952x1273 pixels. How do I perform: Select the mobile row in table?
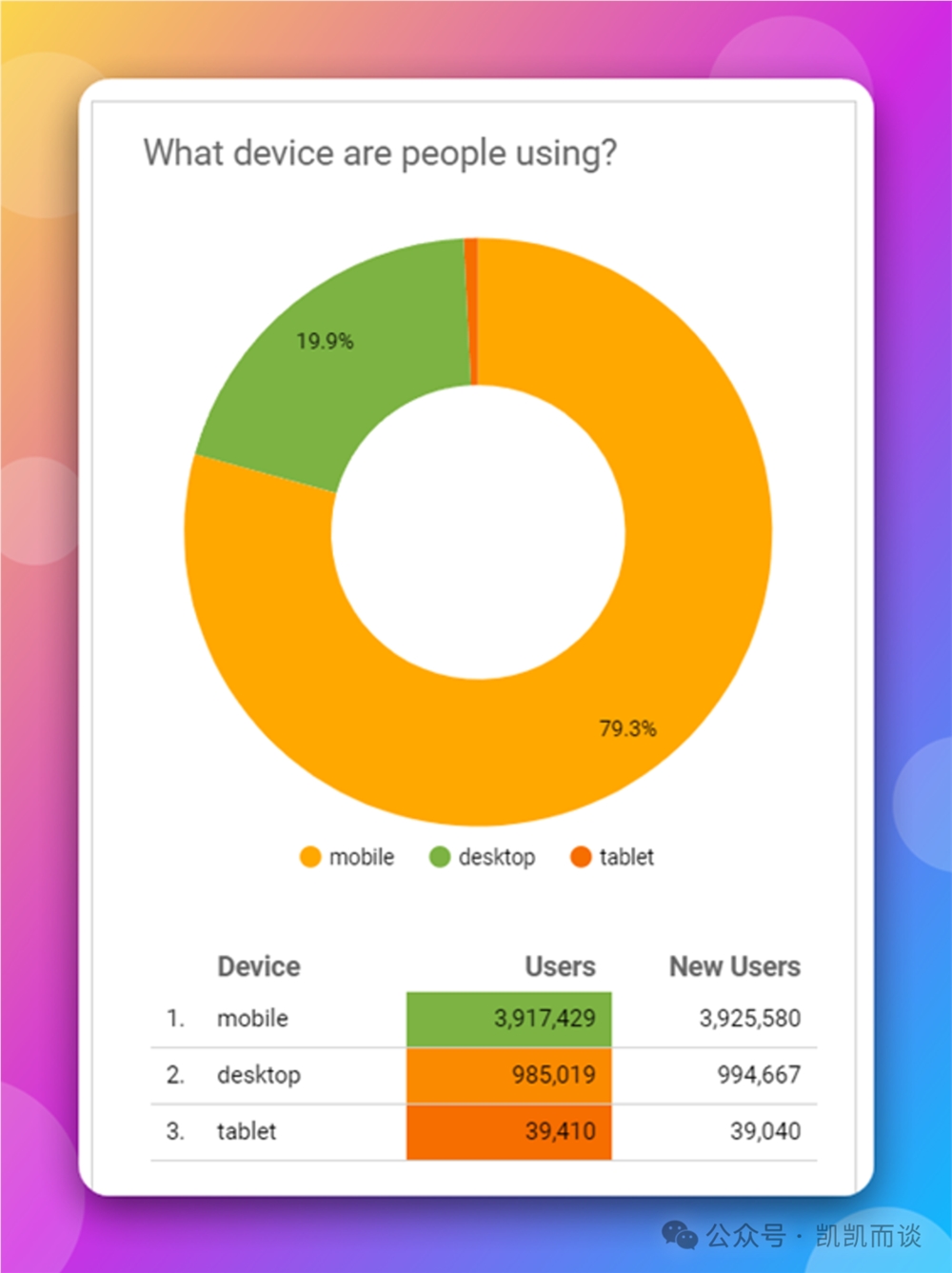[484, 1019]
